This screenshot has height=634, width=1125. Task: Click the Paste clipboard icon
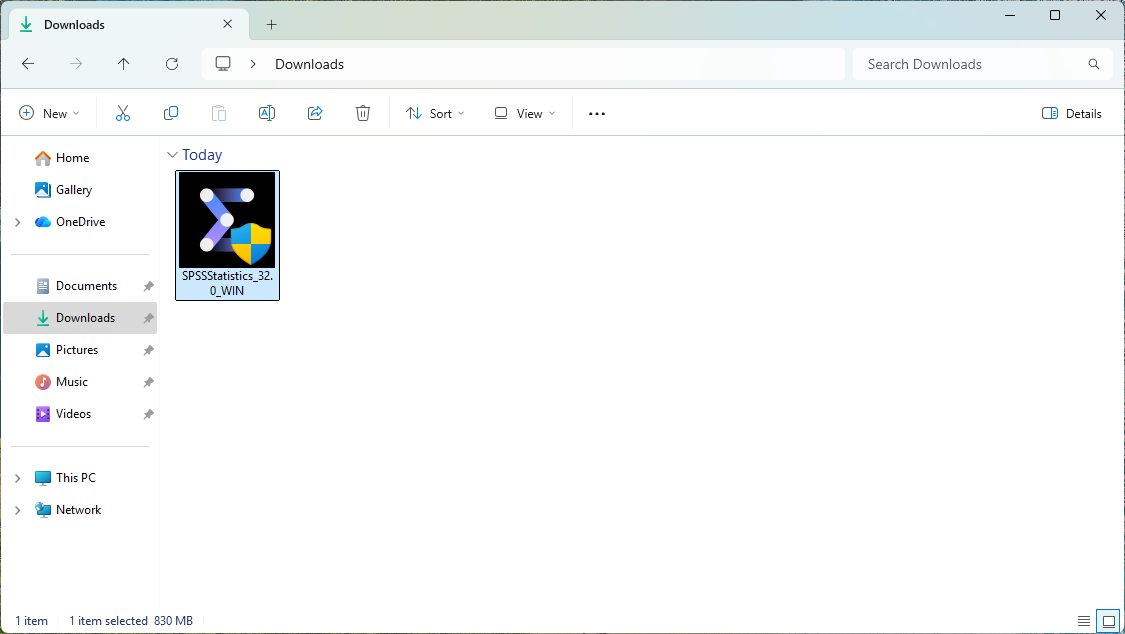(x=219, y=113)
